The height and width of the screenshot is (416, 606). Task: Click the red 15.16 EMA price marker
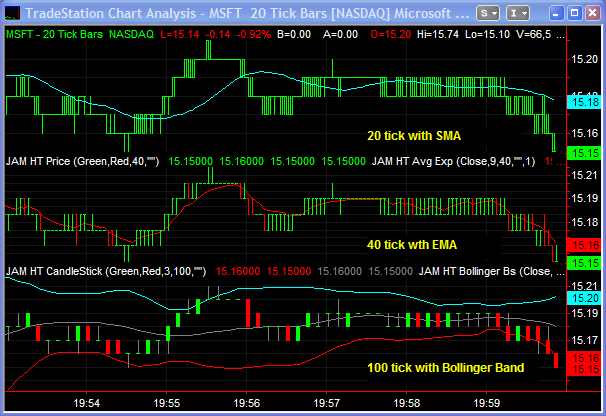pos(584,245)
